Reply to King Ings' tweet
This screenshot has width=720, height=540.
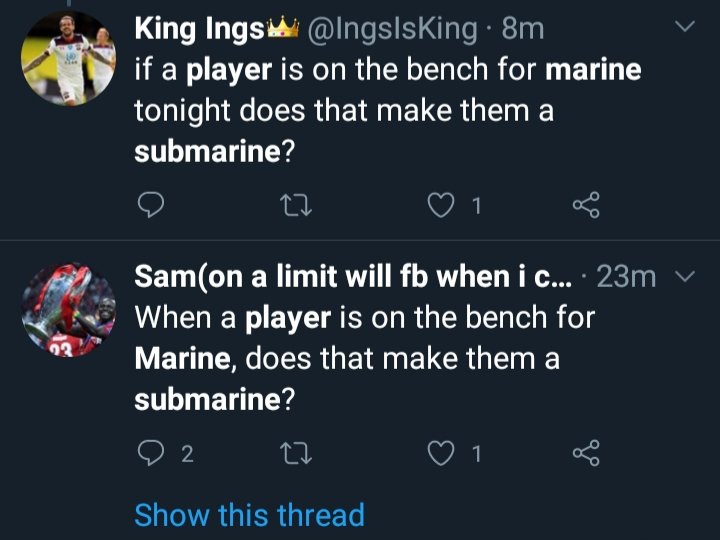tap(149, 206)
